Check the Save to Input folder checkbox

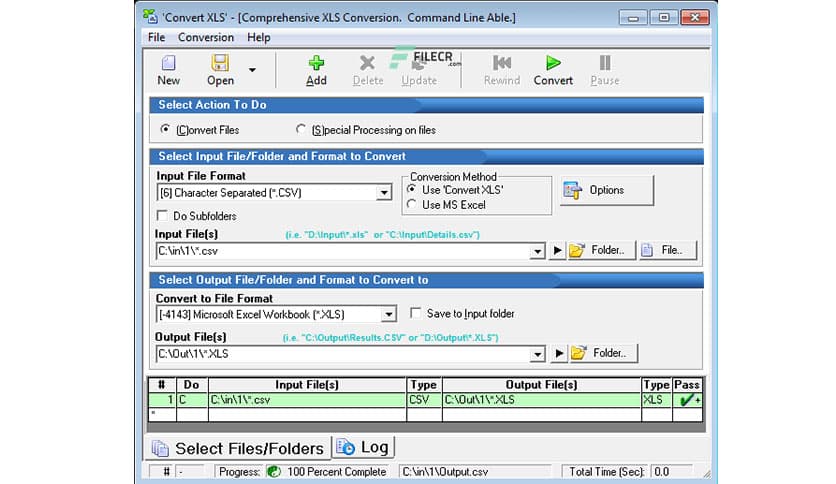coord(415,313)
